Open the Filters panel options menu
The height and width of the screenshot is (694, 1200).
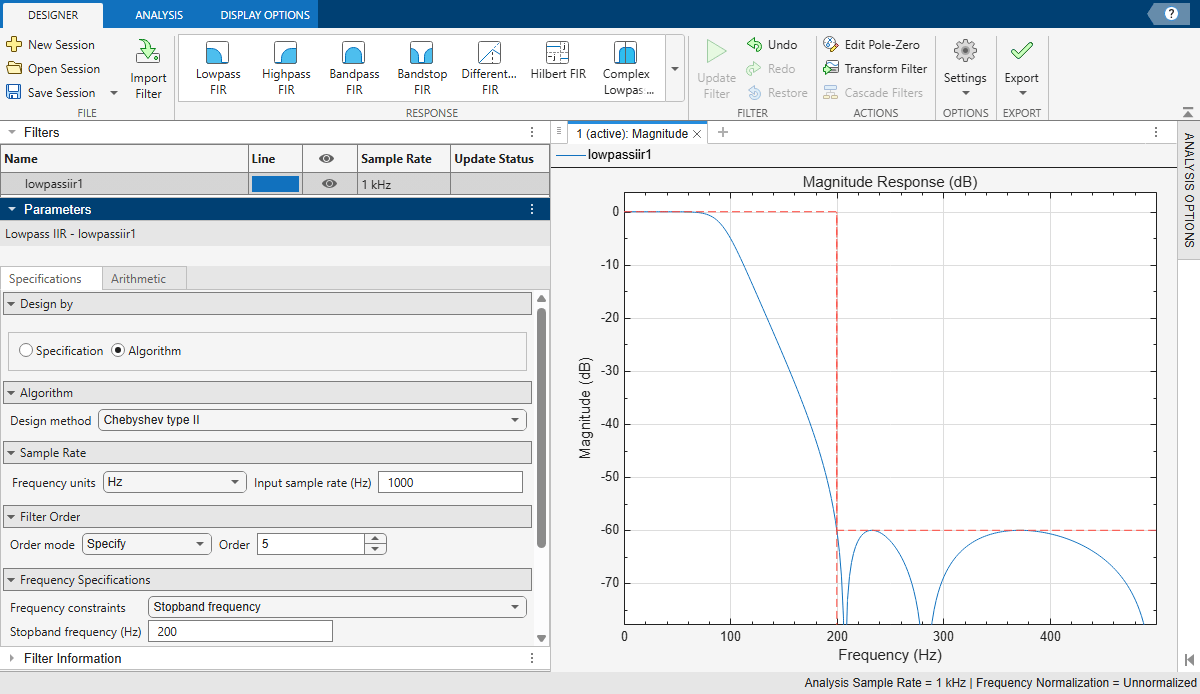[533, 132]
